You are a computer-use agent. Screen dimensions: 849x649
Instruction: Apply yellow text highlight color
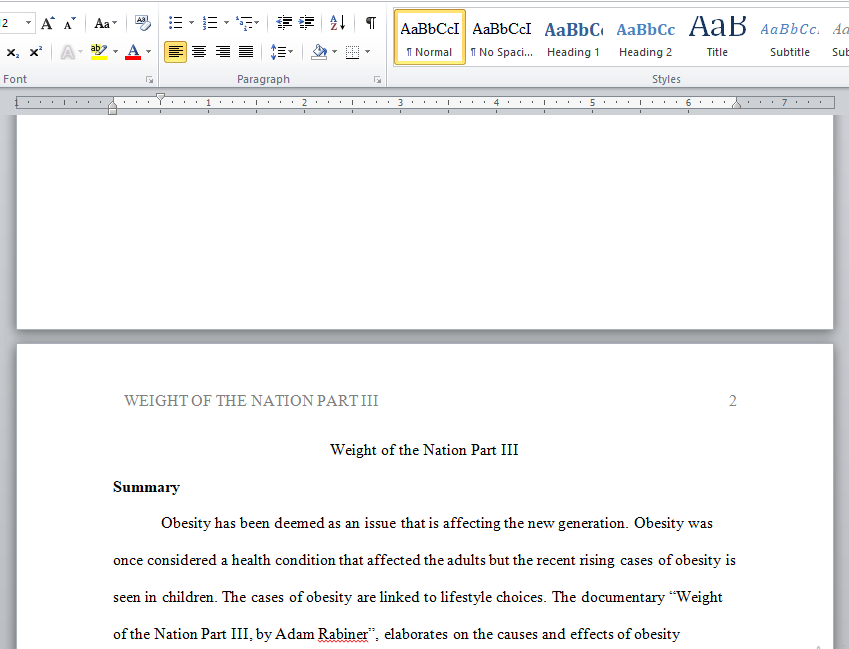point(99,52)
